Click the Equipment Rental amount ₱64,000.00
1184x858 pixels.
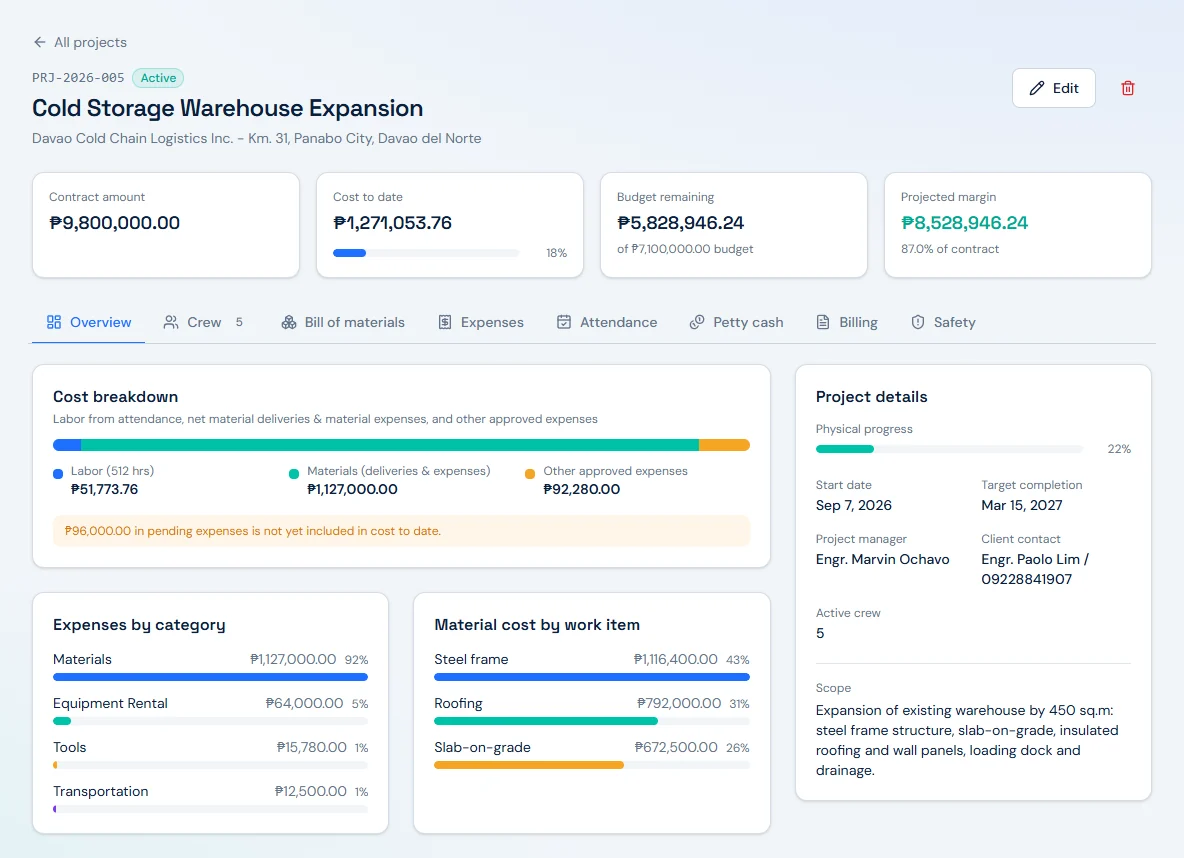(x=304, y=703)
